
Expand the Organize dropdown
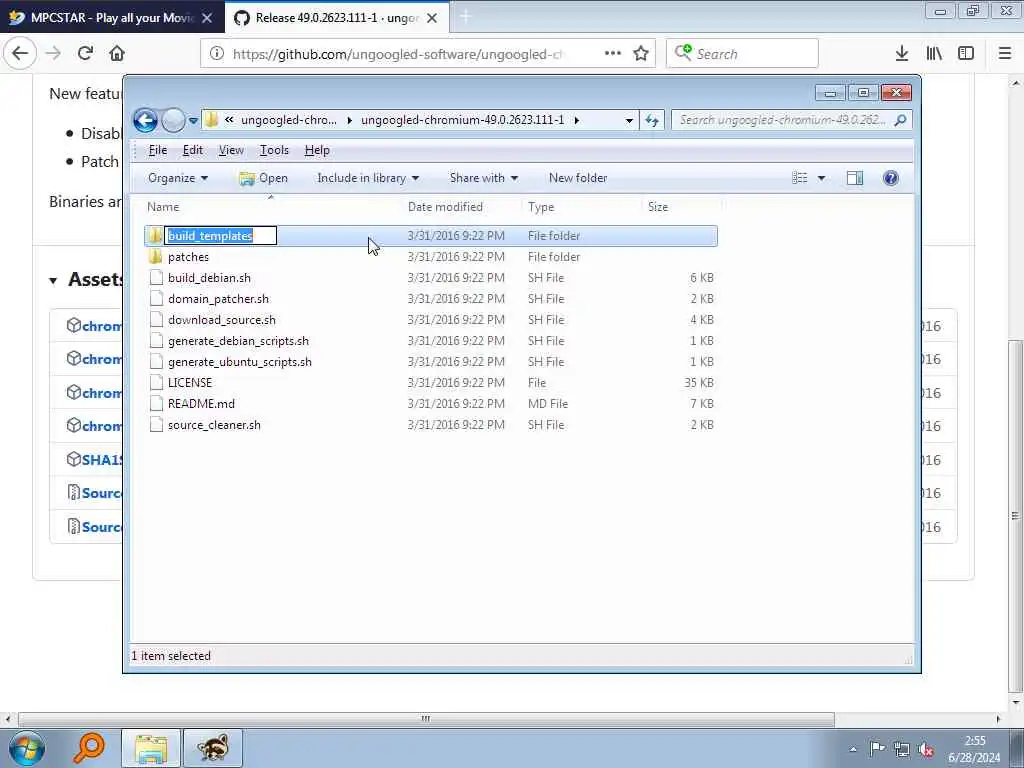(x=178, y=178)
